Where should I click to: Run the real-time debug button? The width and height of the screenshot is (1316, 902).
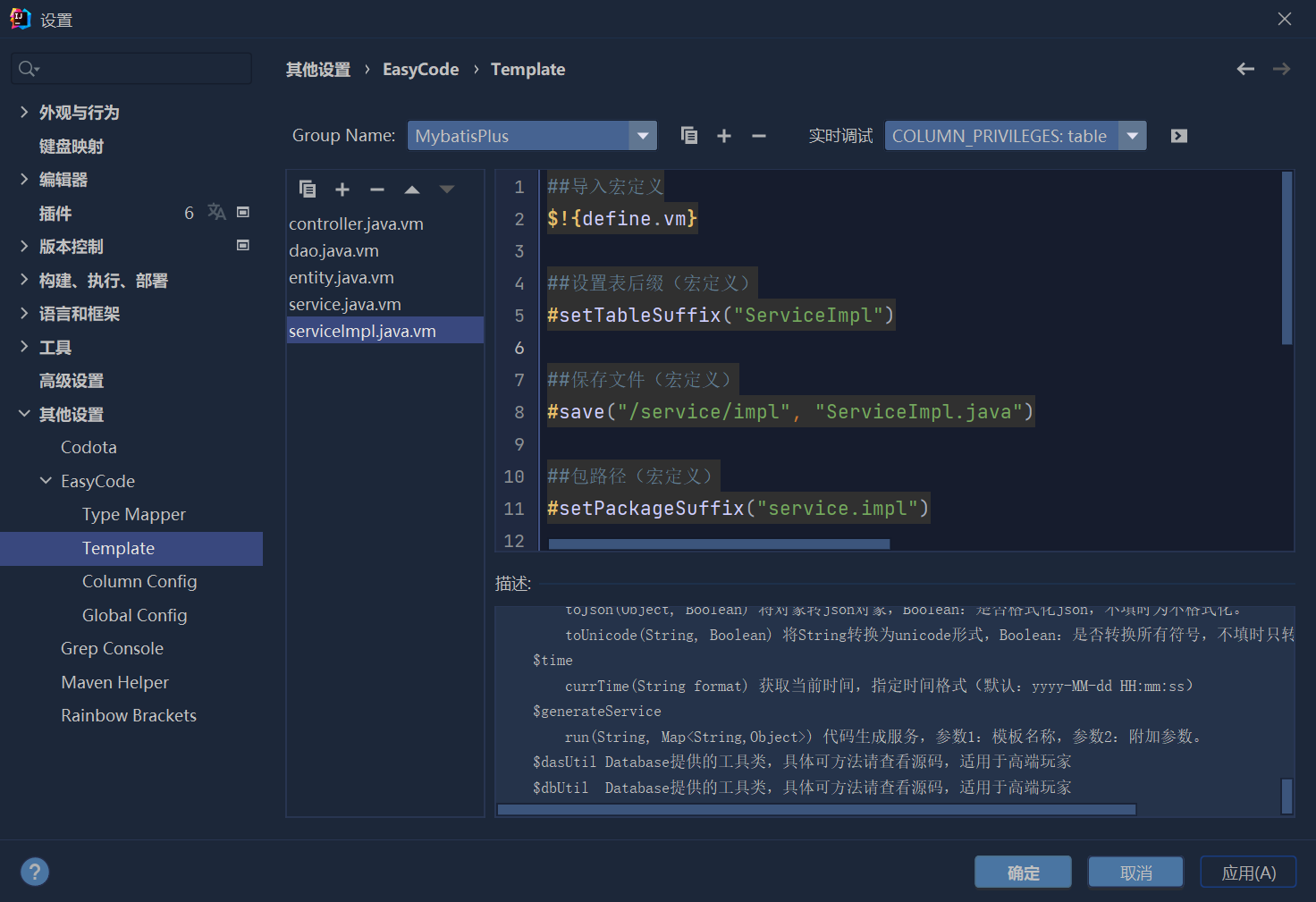(x=1179, y=136)
